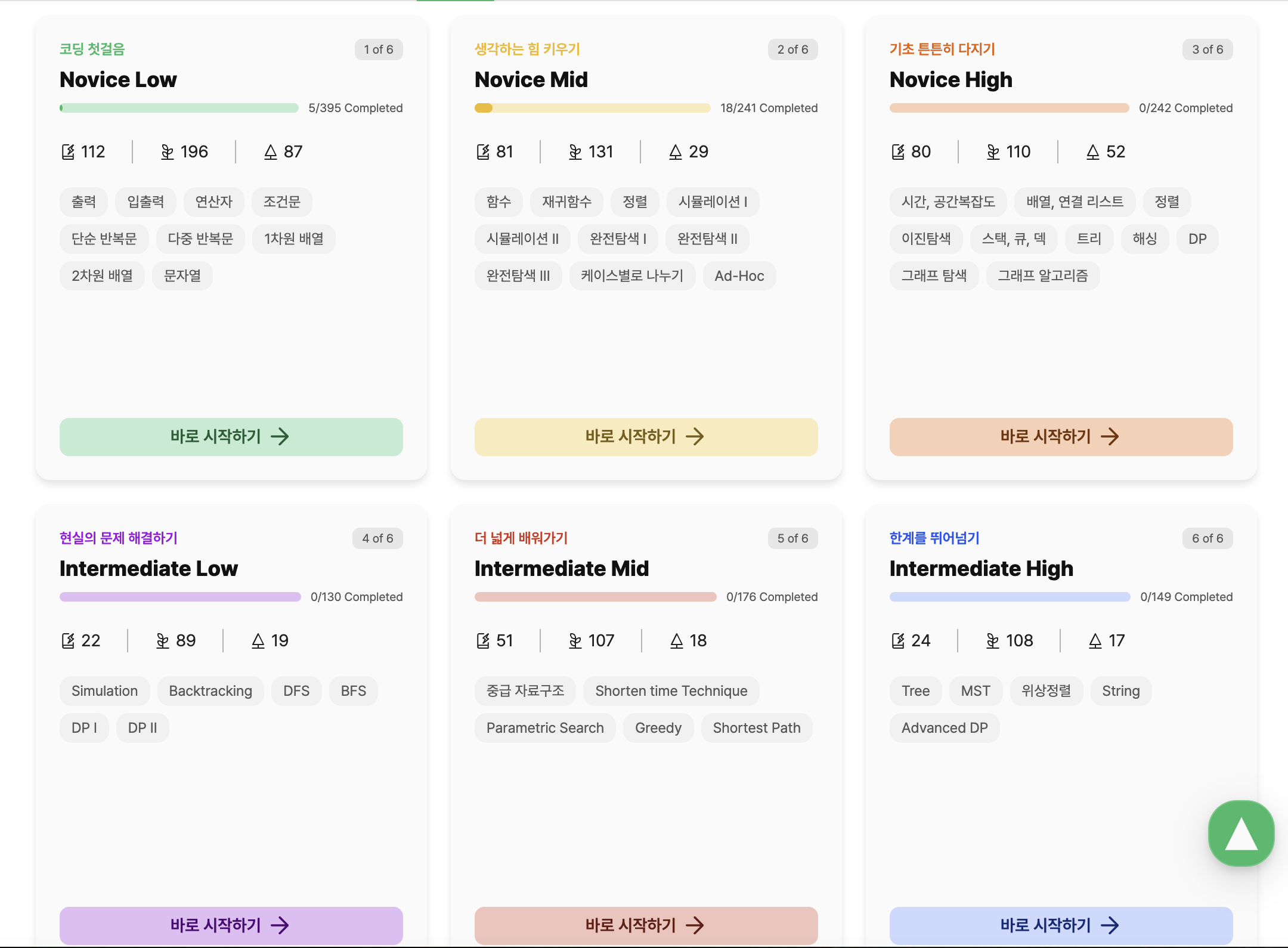Start the Novice Low course
This screenshot has height=948, width=1288.
[231, 437]
